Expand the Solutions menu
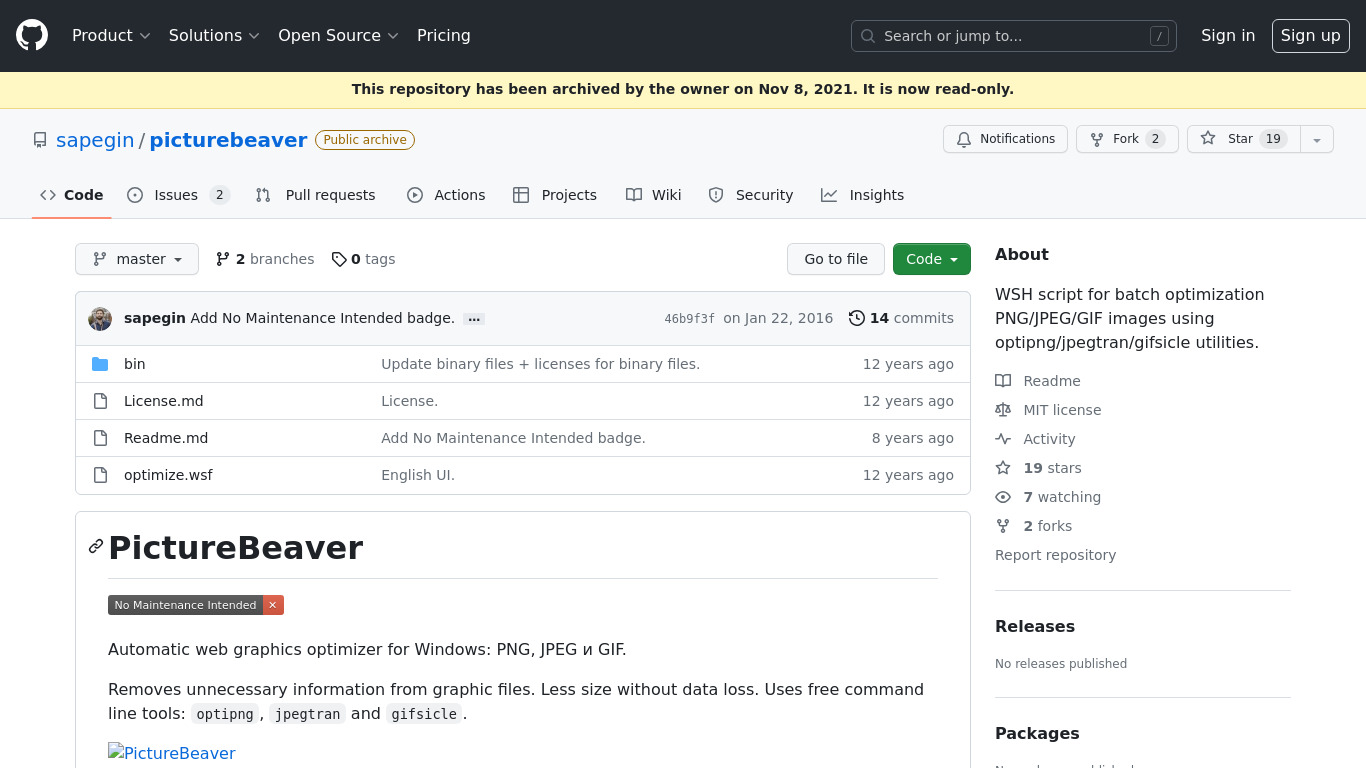The width and height of the screenshot is (1366, 768). point(214,36)
